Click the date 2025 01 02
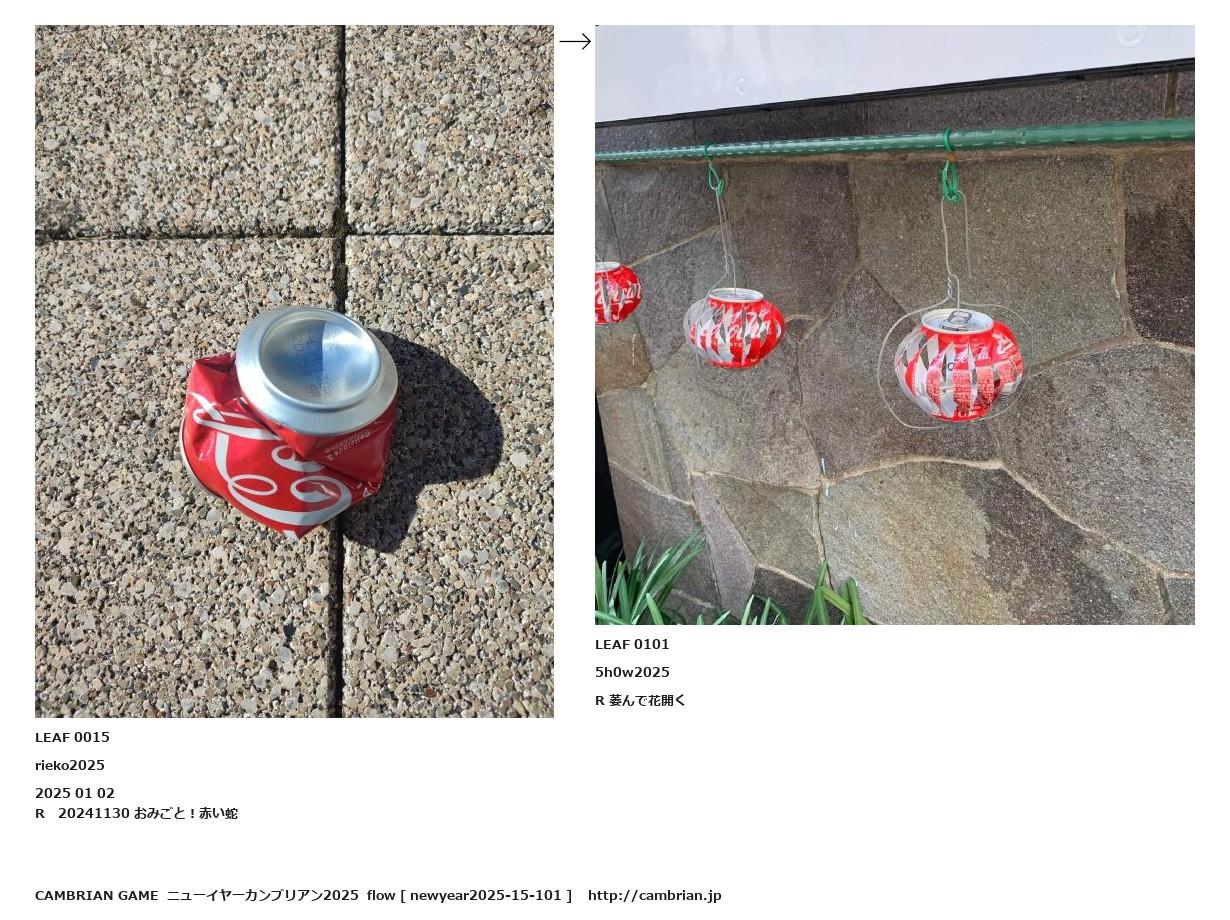 (x=75, y=794)
